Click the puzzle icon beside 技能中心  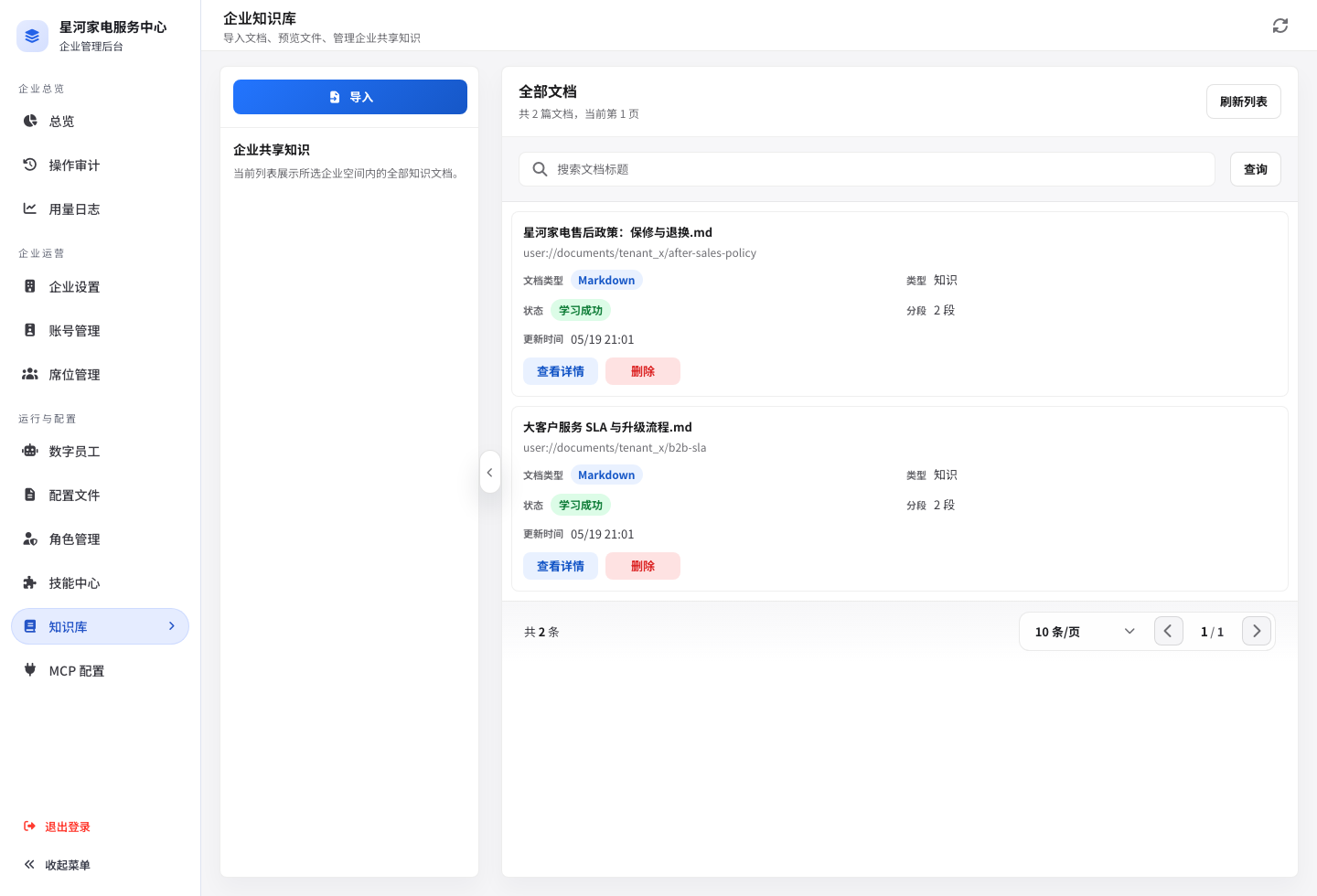point(30,582)
